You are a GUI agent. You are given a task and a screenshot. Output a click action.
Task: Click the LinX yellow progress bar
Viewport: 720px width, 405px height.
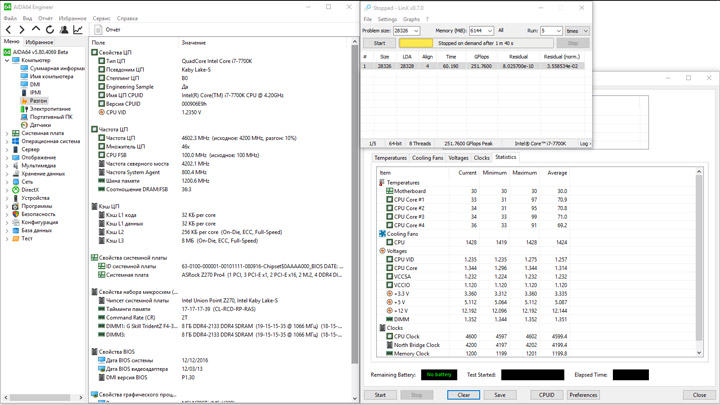click(416, 43)
